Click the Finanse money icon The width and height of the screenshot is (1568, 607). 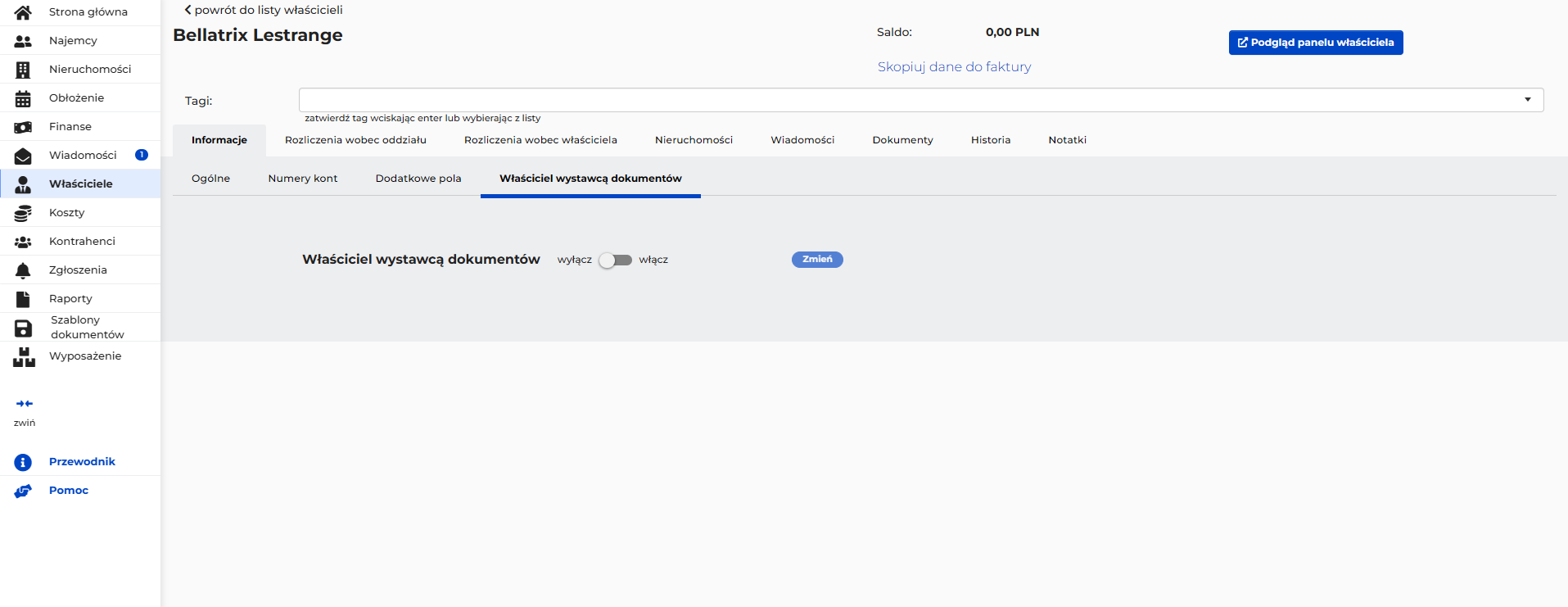pyautogui.click(x=23, y=127)
